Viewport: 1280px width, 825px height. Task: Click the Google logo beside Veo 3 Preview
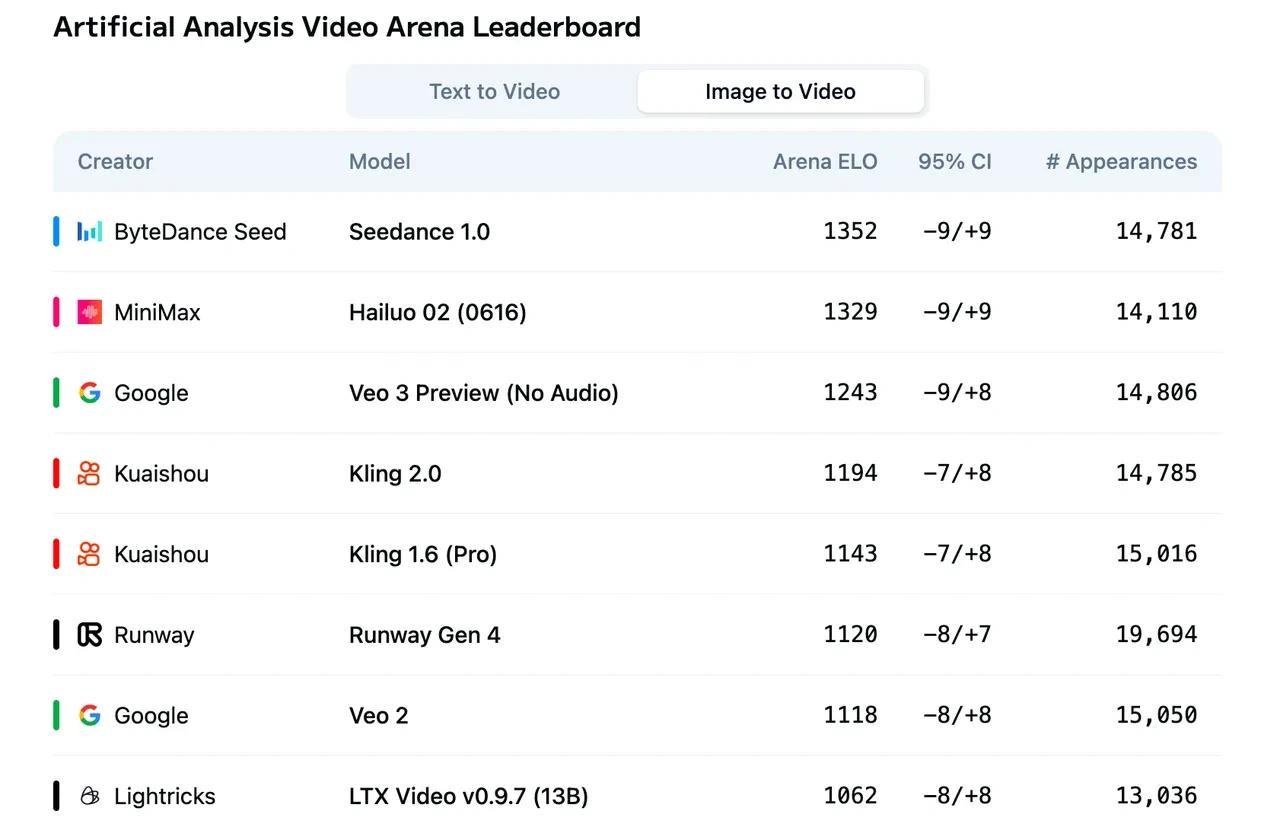(90, 393)
